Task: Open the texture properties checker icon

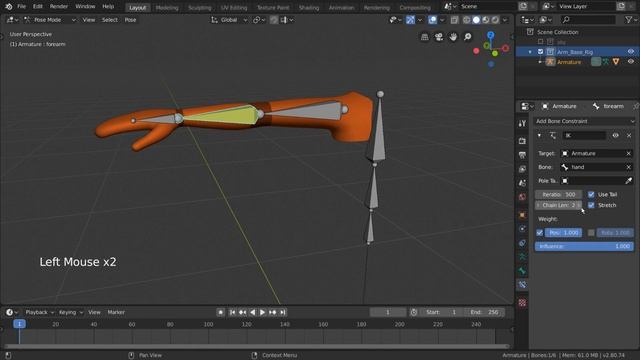Action: point(522,302)
